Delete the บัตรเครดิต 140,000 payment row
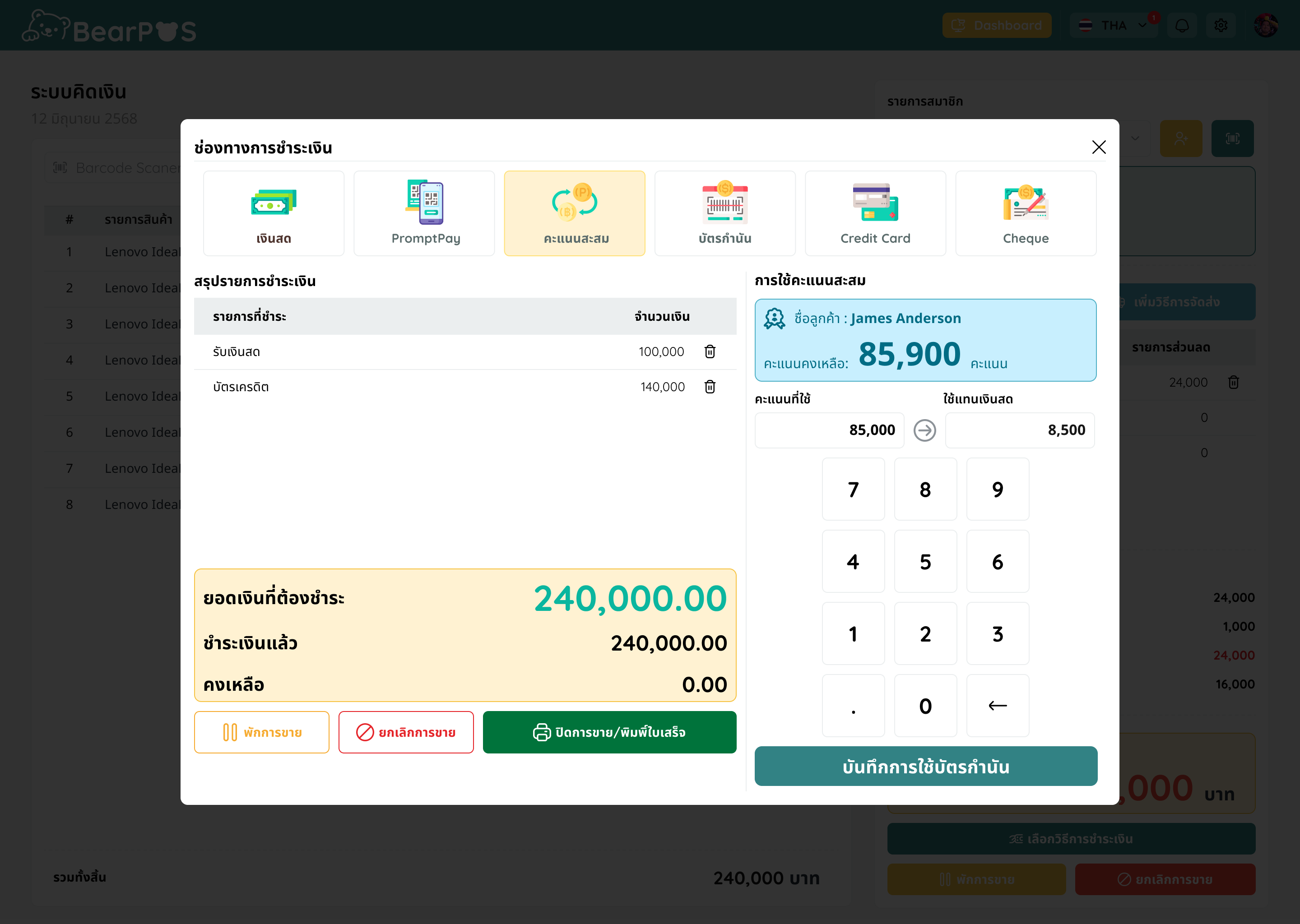Screen dimensions: 1300x924 click(710, 387)
